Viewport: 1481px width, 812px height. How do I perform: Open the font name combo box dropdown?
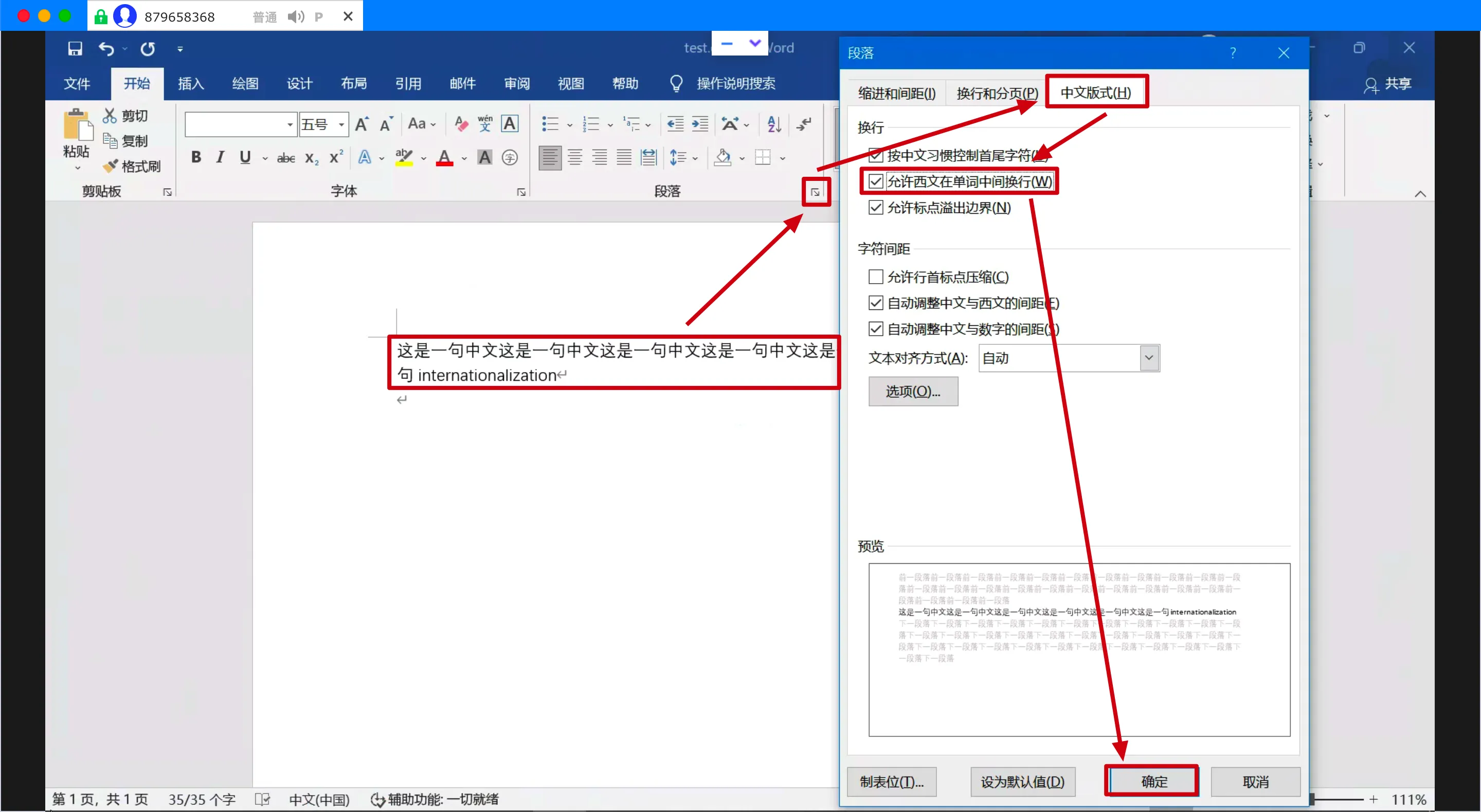pyautogui.click(x=290, y=124)
